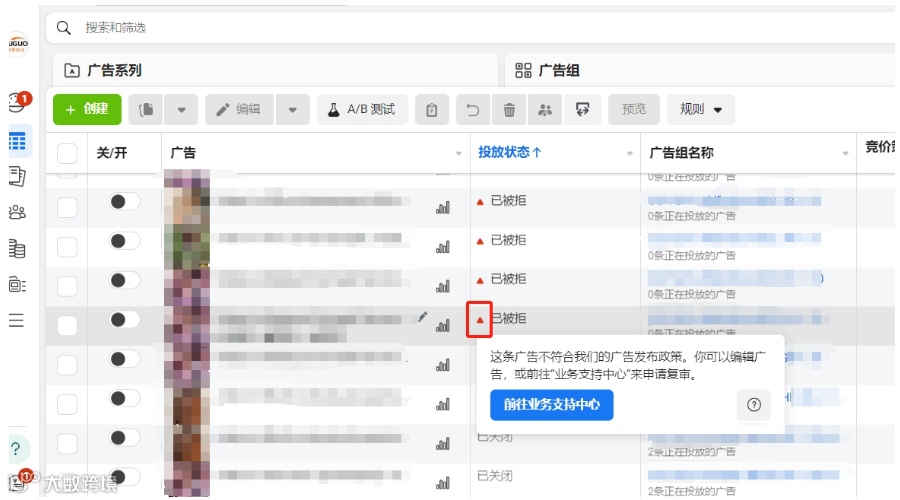This screenshot has width=900, height=500.
Task: Open the ads reporting document sidebar icon
Action: [17, 176]
